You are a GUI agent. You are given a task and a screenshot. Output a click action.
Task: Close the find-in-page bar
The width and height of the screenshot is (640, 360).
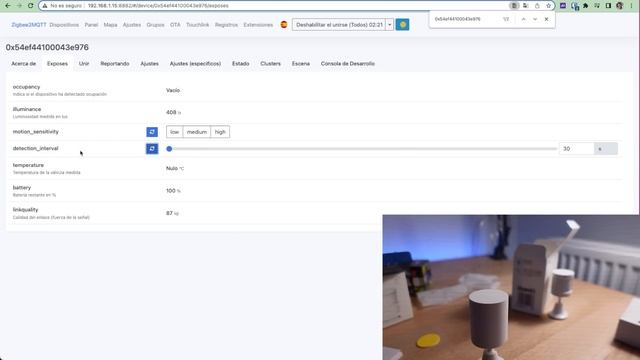coord(547,19)
